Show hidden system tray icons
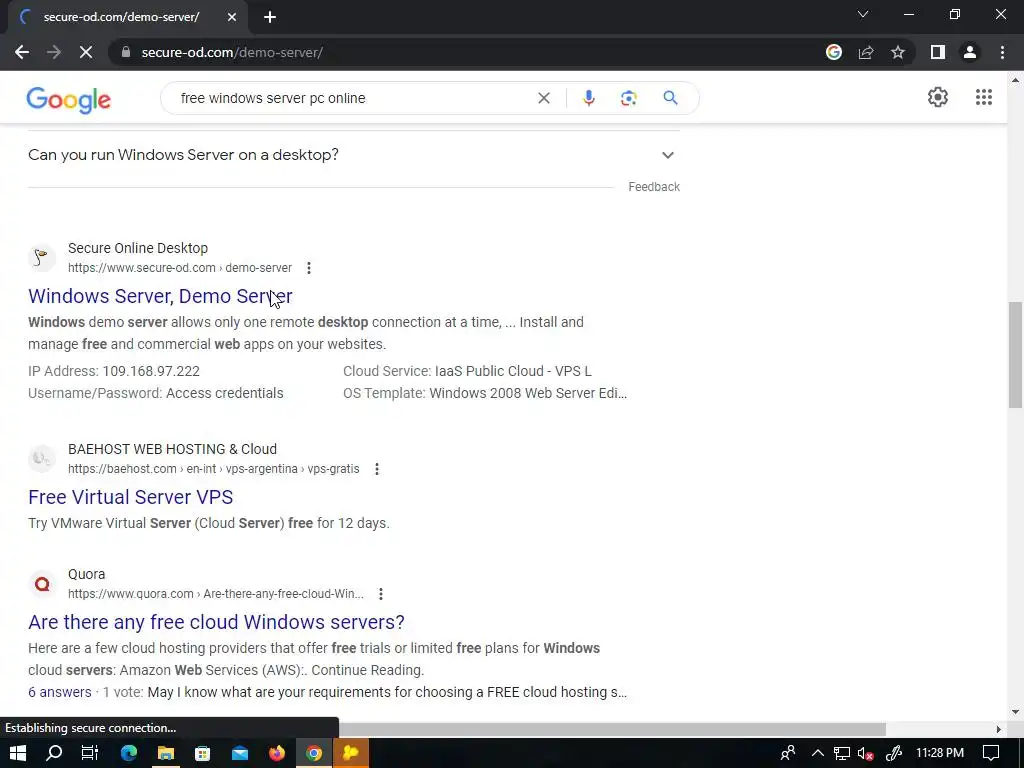The image size is (1024, 768). pos(818,753)
